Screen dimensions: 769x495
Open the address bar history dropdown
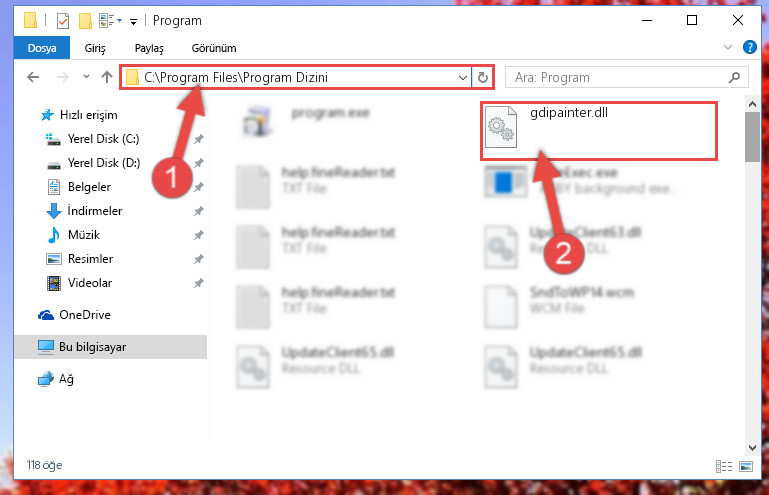pos(462,78)
